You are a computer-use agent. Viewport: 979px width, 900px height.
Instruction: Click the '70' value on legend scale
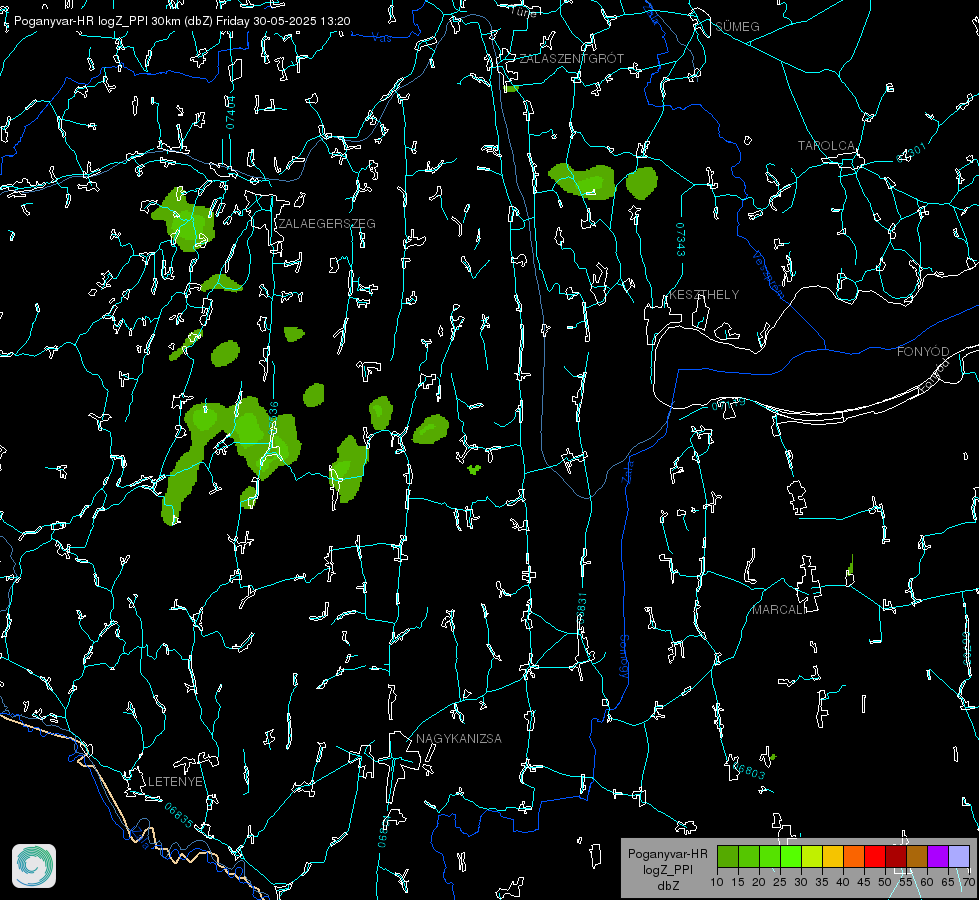coord(969,883)
